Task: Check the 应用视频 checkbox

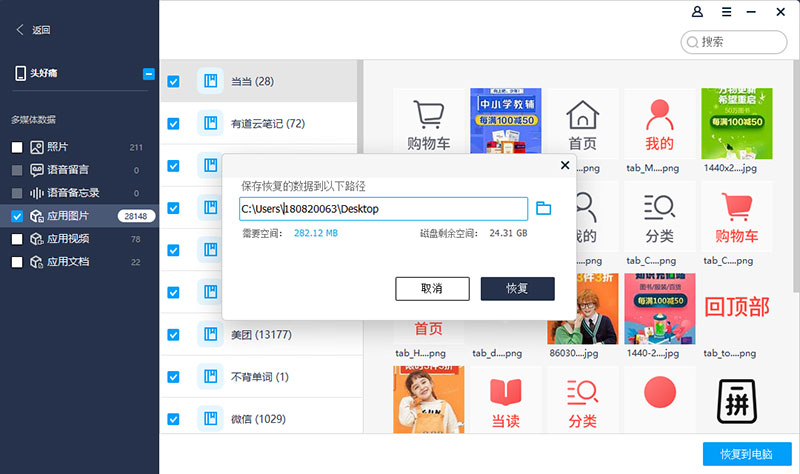Action: tap(17, 239)
